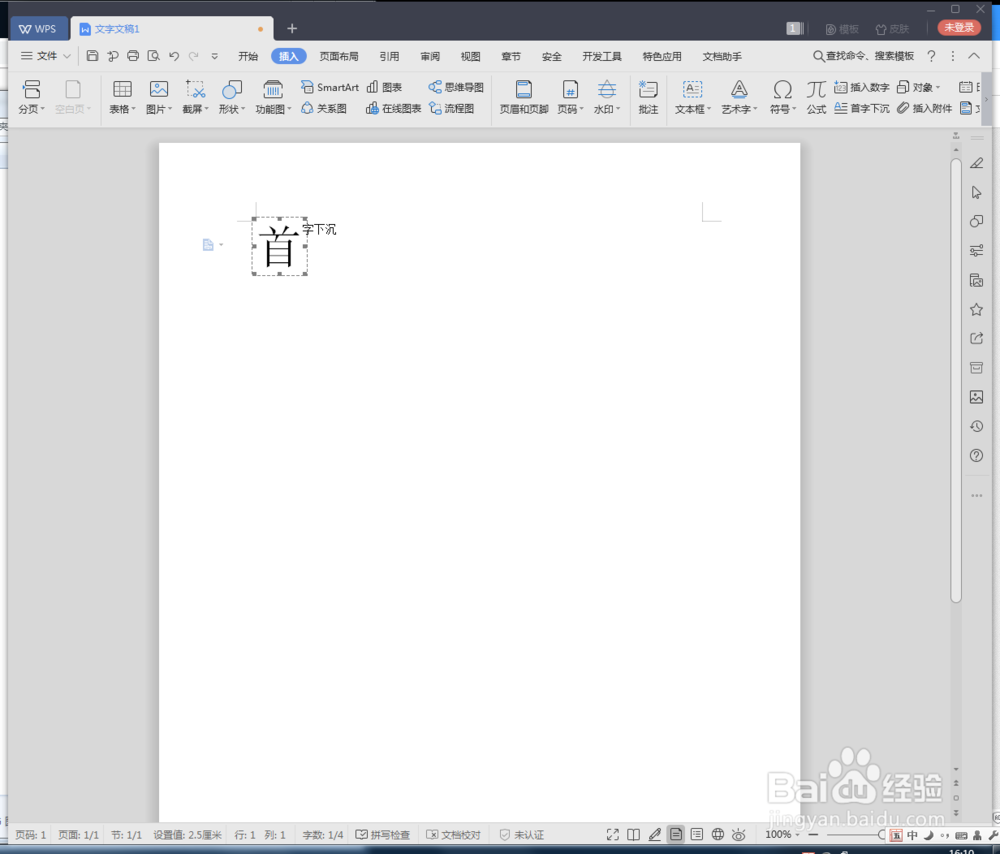Open the settings sliders icon in right sidebar

tap(976, 251)
